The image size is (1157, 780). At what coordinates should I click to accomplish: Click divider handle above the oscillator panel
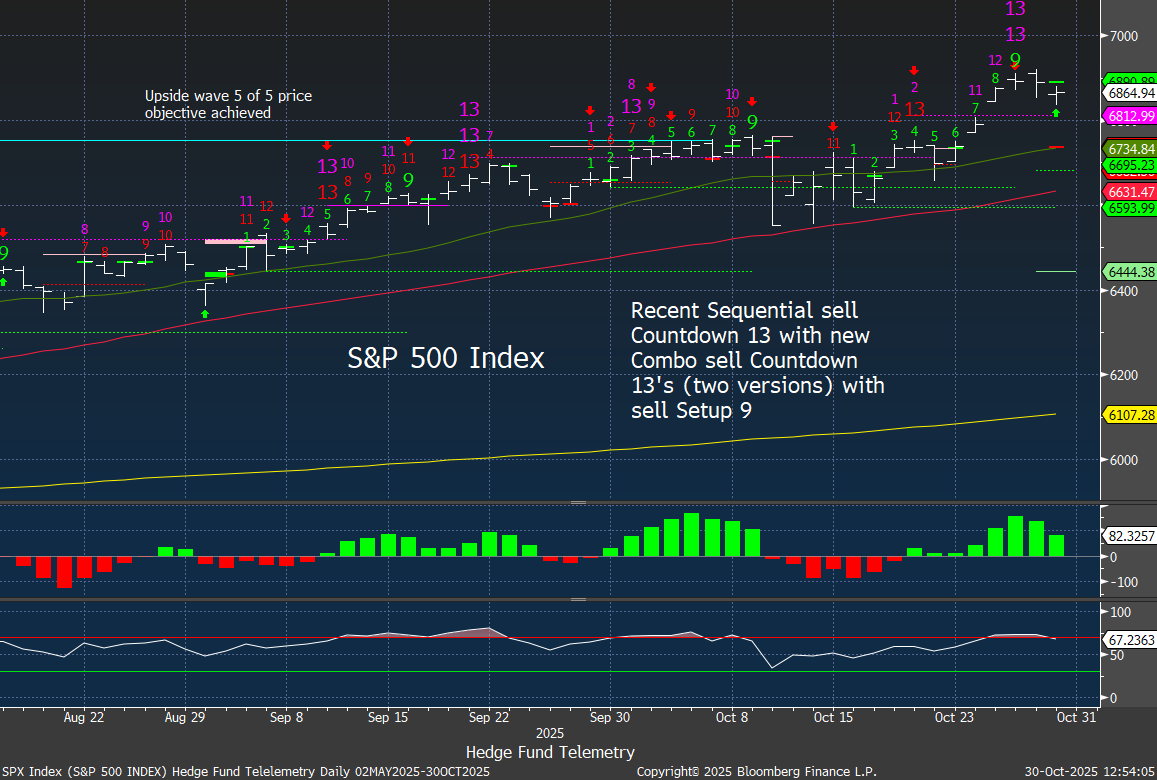tap(578, 600)
